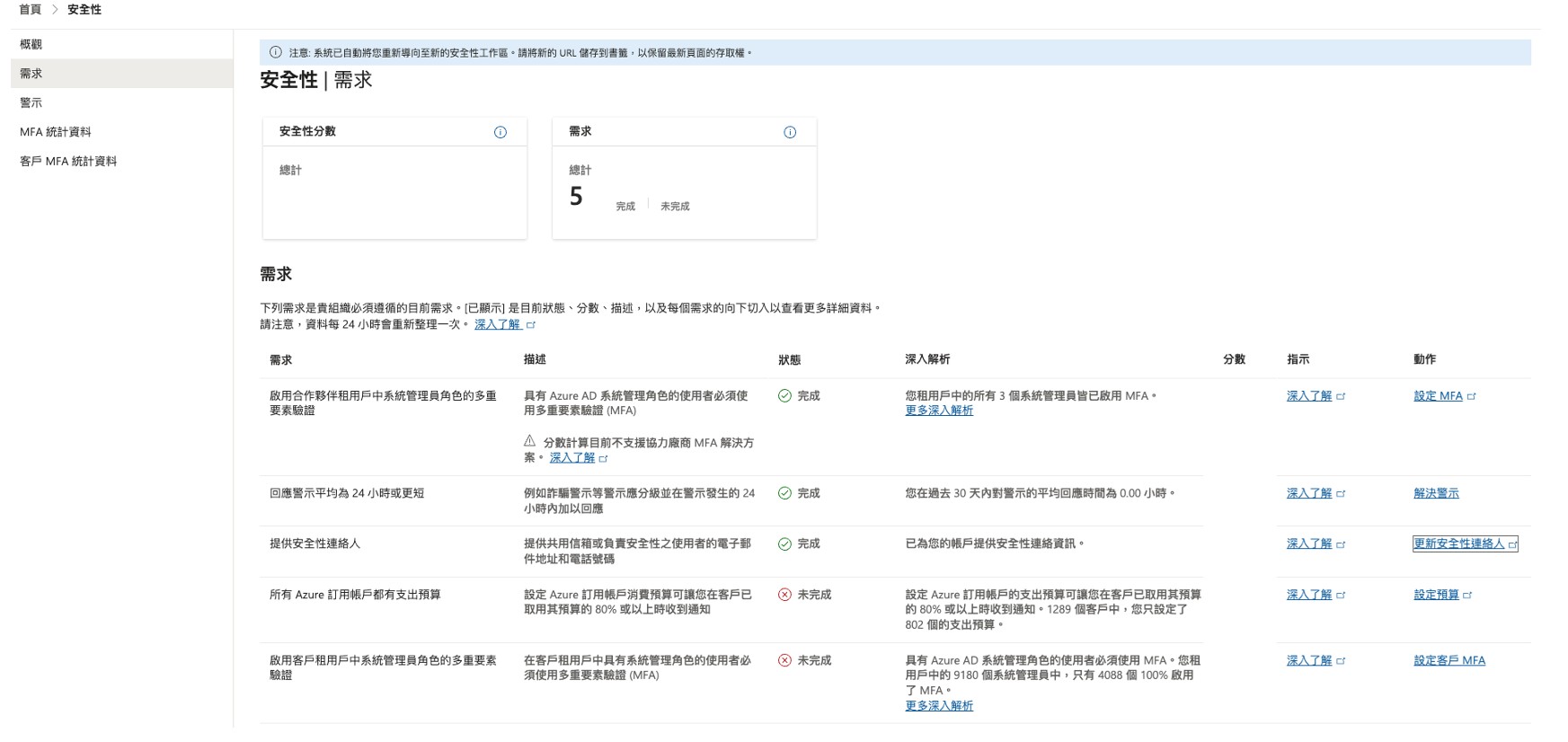The width and height of the screenshot is (1568, 742).
Task: Click 更多深入解析 under partner tenant MFA insight
Action: click(939, 411)
